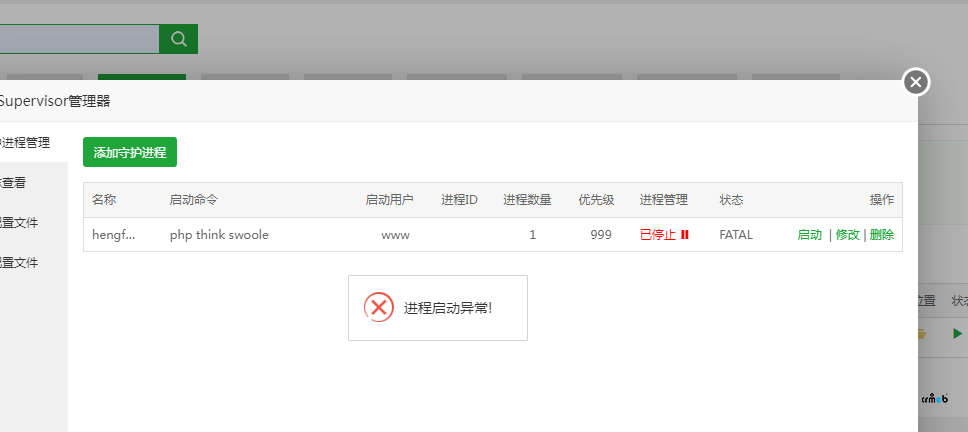Click 删除 link for the process row
Image resolution: width=968 pixels, height=432 pixels.
coord(882,235)
